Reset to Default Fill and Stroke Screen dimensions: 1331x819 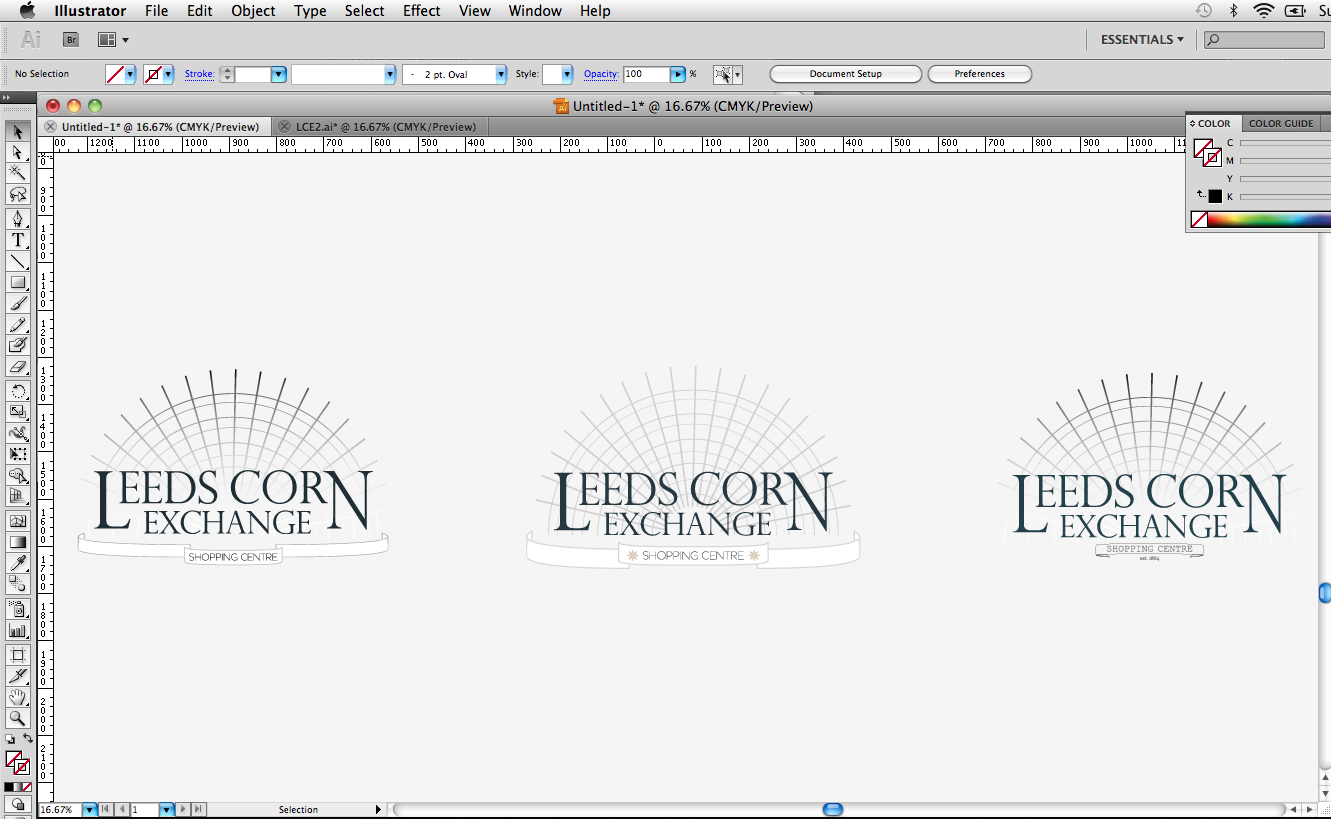click(x=9, y=739)
